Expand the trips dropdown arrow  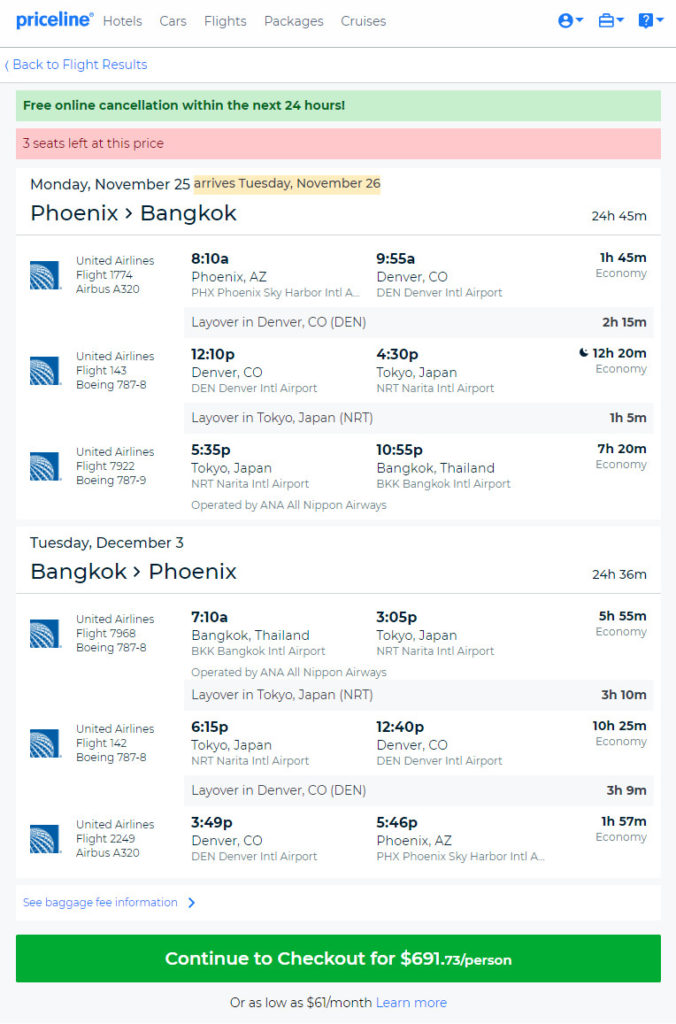click(x=620, y=20)
